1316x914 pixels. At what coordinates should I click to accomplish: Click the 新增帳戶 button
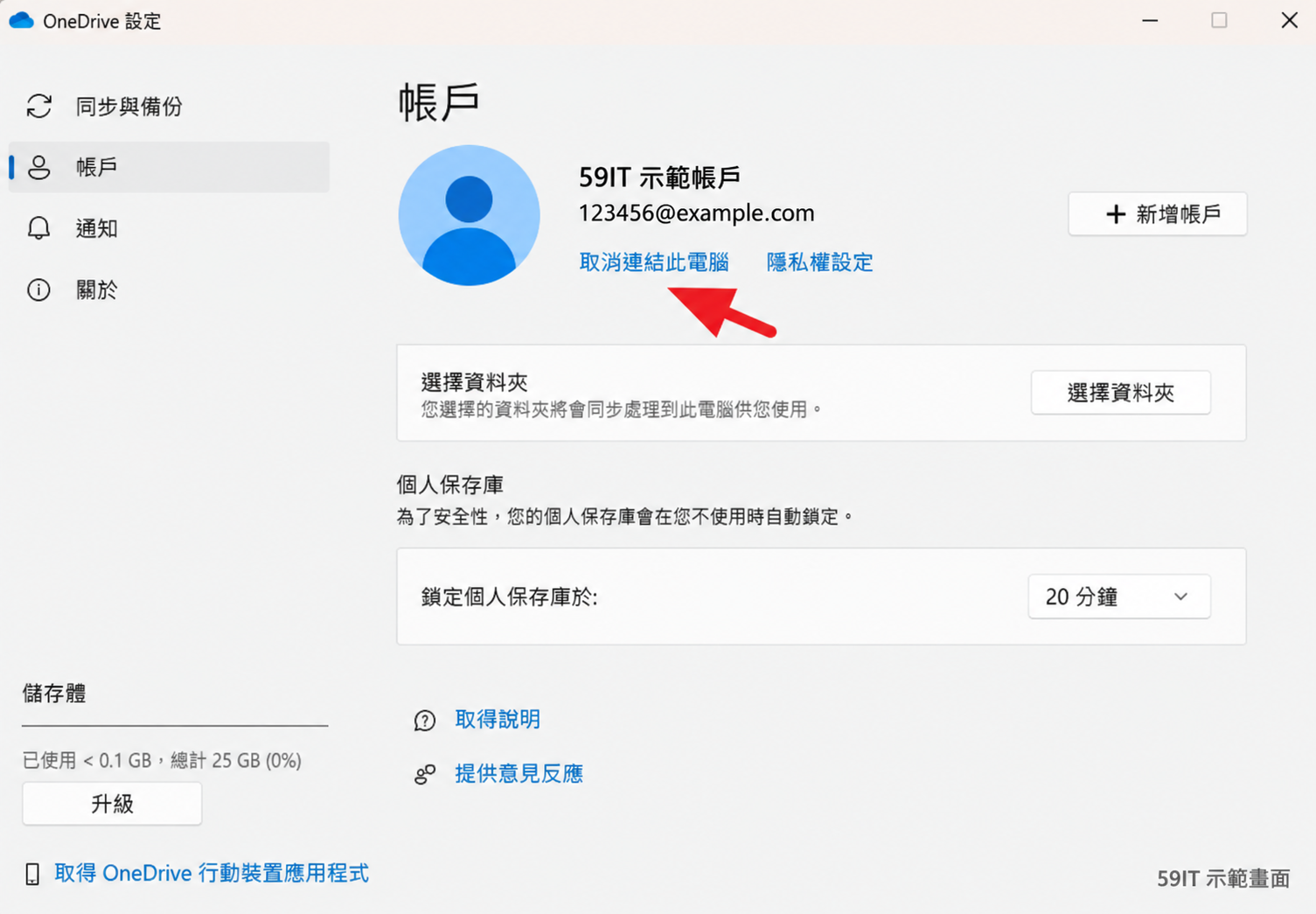point(1158,214)
